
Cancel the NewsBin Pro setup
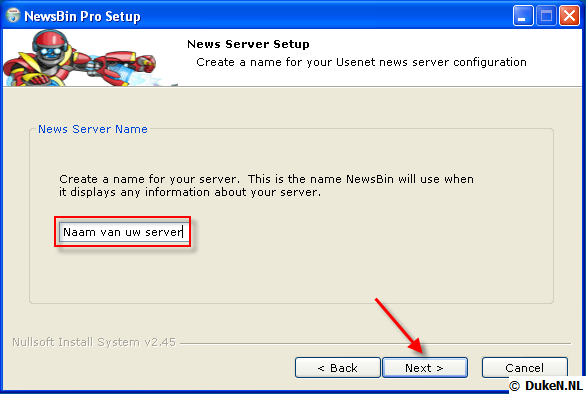(525, 367)
